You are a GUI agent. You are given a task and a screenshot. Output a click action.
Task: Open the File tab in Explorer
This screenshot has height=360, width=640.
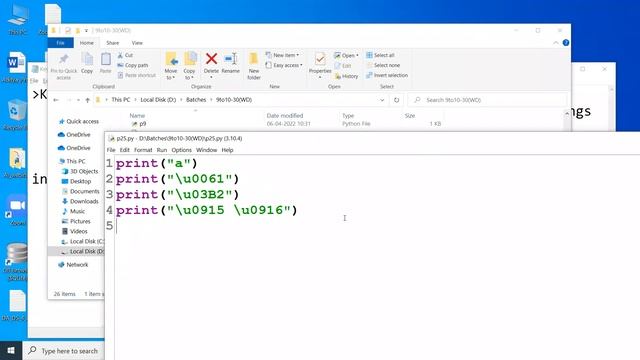point(60,43)
